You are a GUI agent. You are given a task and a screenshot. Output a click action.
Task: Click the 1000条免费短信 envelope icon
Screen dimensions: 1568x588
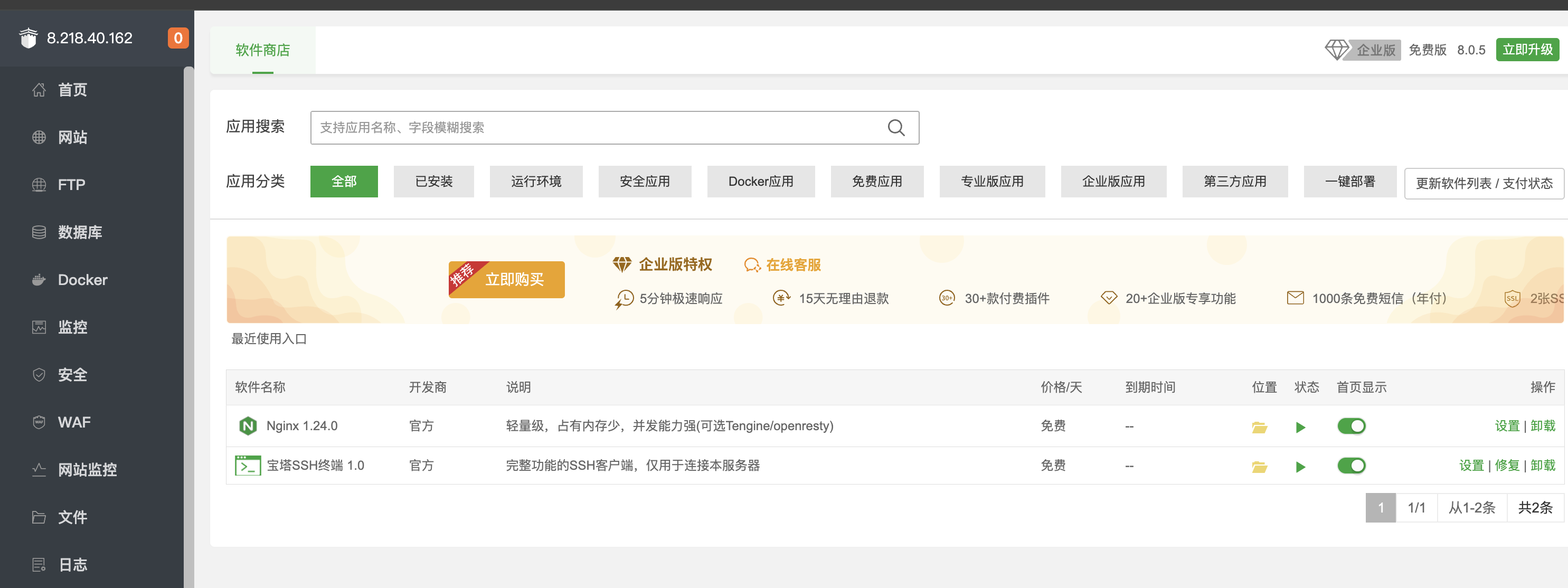[x=1295, y=298]
